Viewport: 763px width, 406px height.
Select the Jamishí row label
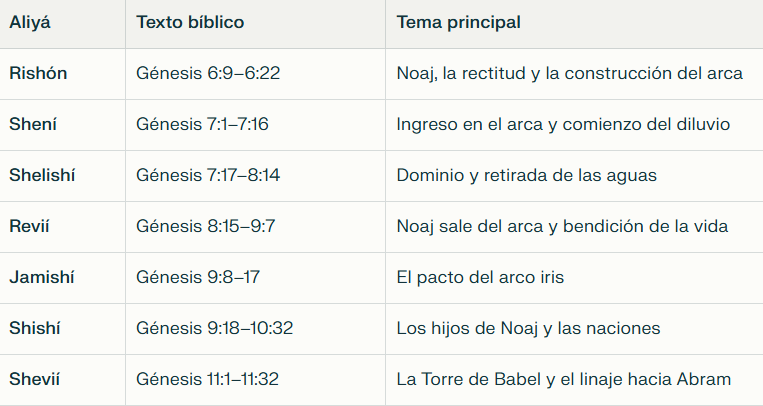[42, 277]
